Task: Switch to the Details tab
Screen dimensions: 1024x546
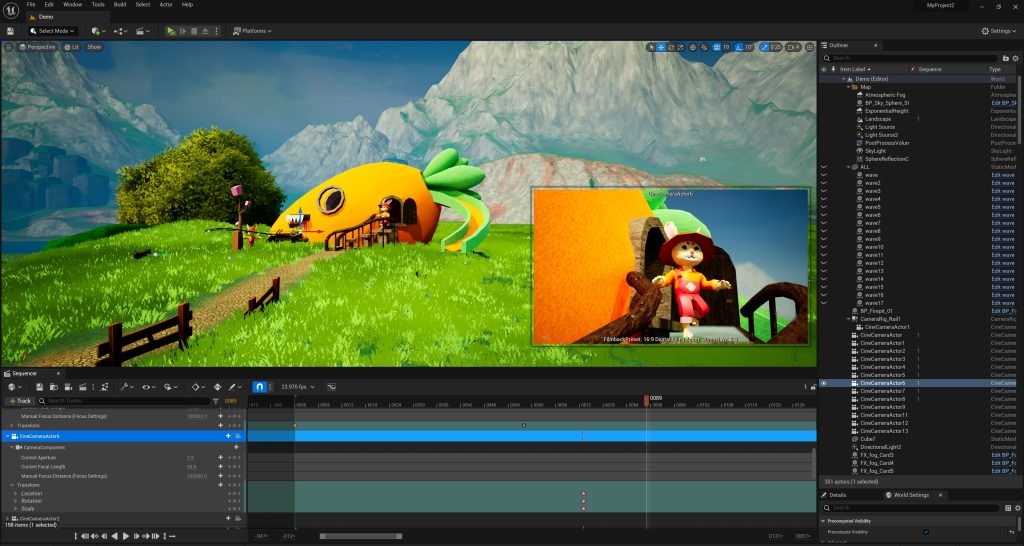Action: click(x=834, y=495)
